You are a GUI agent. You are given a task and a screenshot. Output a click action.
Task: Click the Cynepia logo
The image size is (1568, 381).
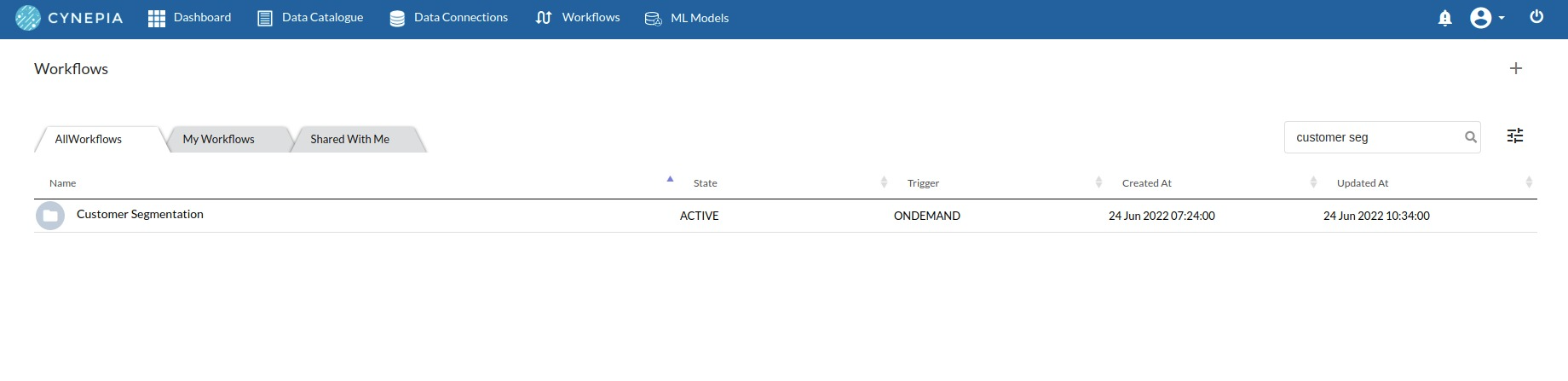69,18
